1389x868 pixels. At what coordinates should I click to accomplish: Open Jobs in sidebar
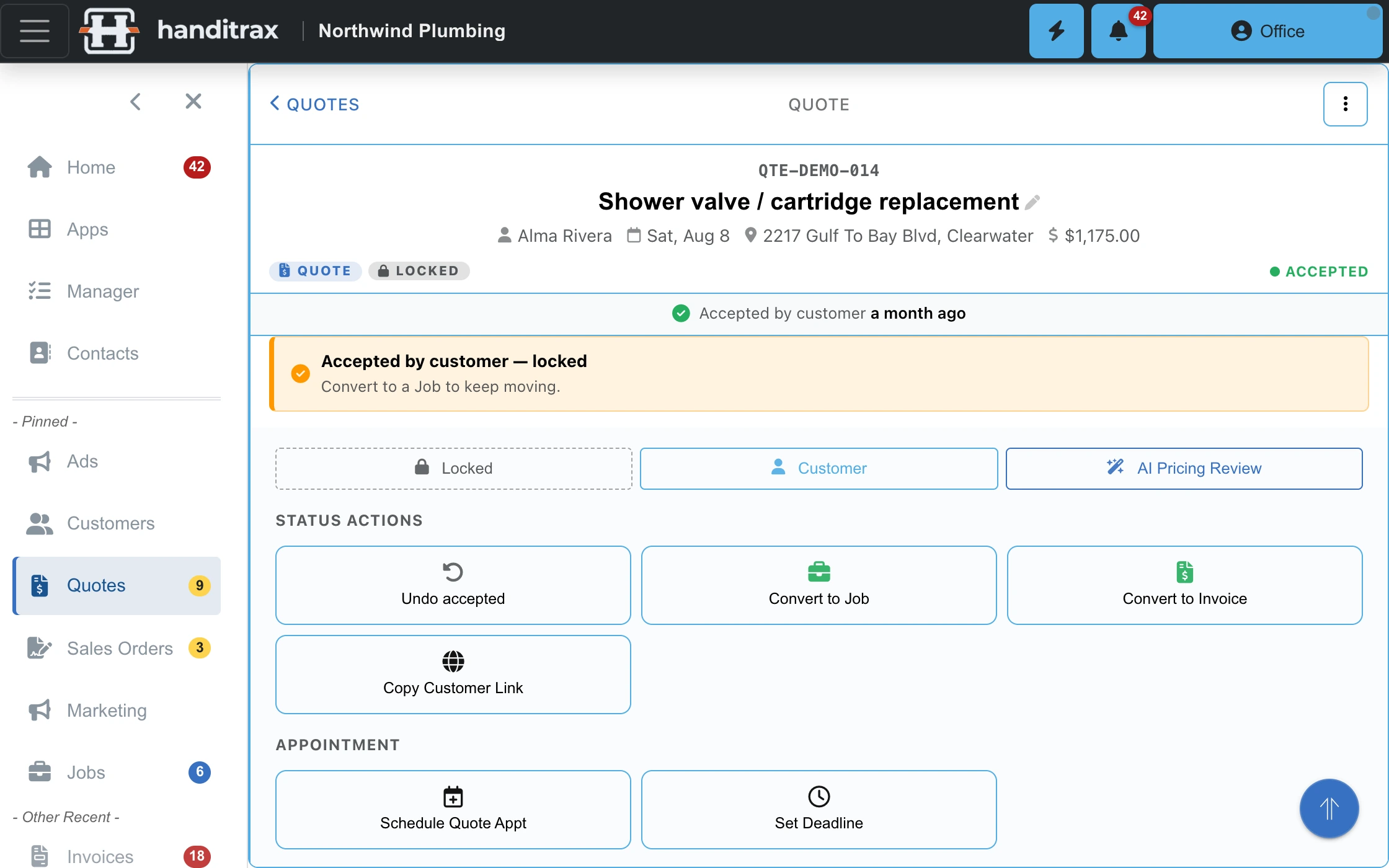tap(117, 772)
